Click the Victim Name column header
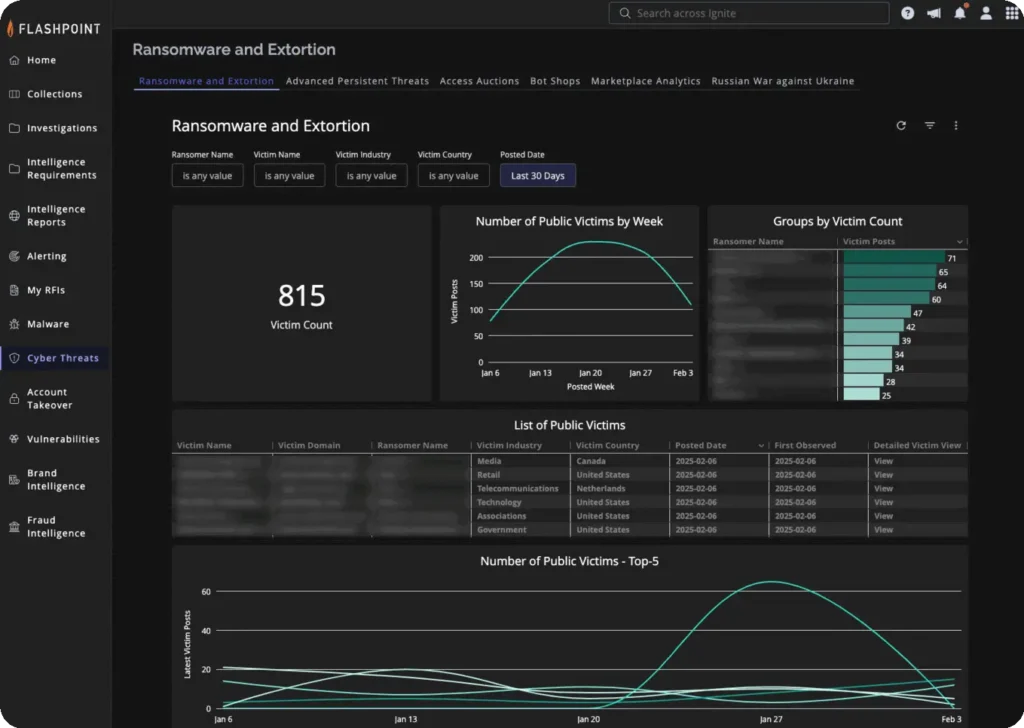 (204, 445)
